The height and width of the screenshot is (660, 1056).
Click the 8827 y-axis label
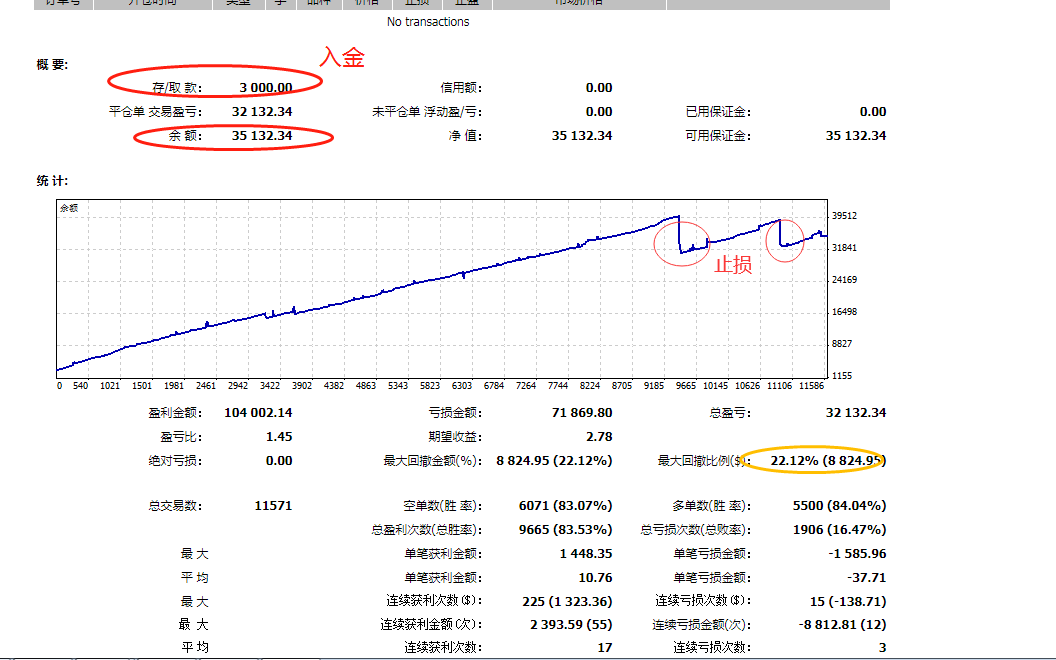tap(842, 343)
